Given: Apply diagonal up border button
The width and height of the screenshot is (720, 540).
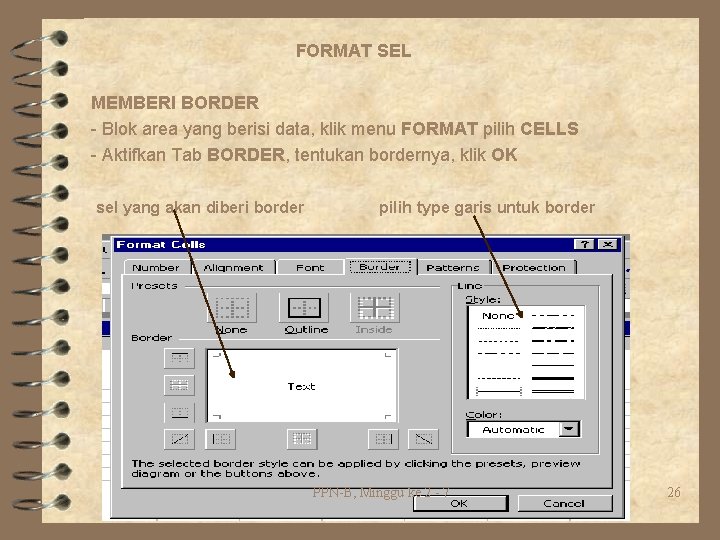Looking at the screenshot, I should [179, 439].
